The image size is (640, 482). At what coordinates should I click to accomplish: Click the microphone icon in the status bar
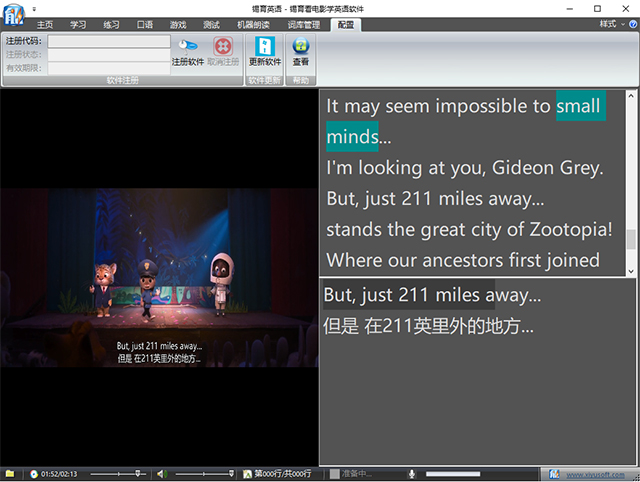pyautogui.click(x=412, y=474)
